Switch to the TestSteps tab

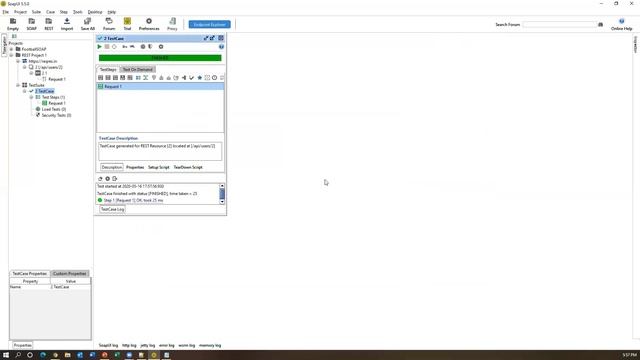[x=108, y=69]
